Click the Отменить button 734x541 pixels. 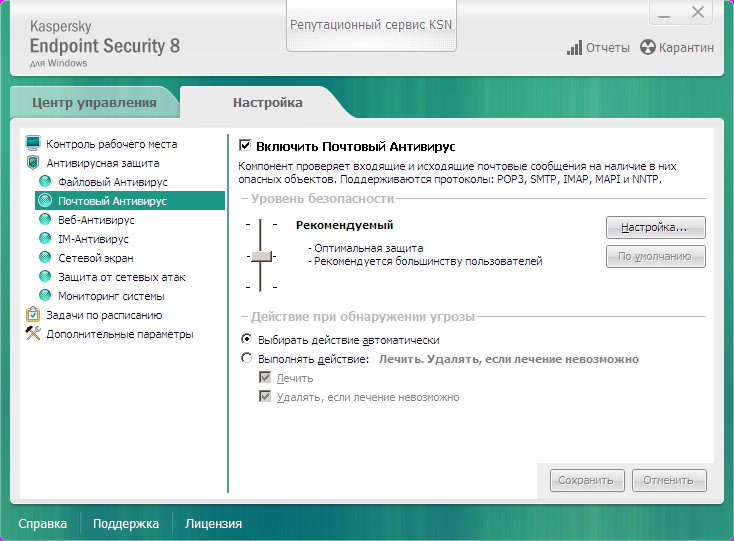(669, 481)
